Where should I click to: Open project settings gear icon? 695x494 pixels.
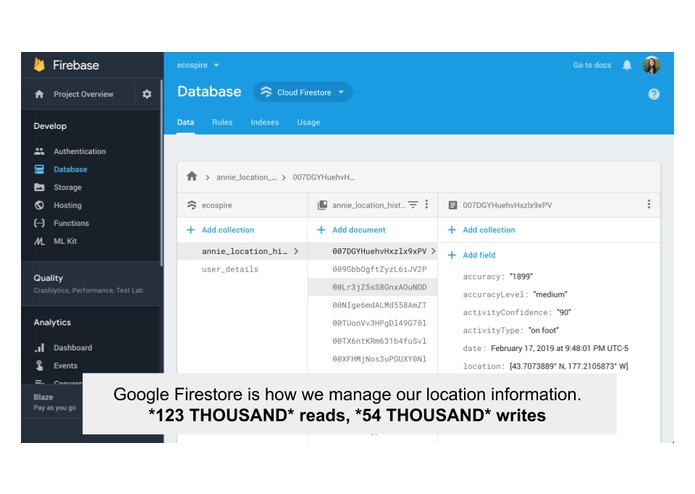tap(147, 94)
